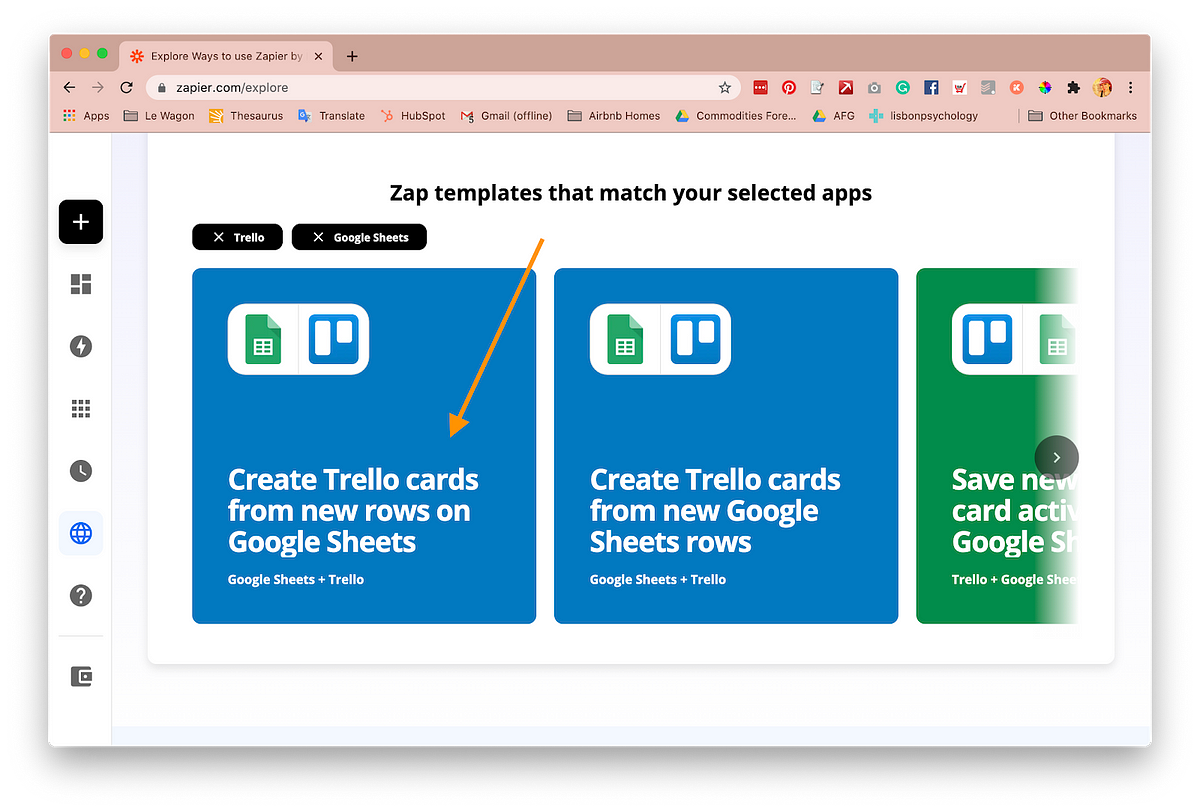Click the Facebook extension icon
Screen dimensions: 1200x812
pos(931,88)
